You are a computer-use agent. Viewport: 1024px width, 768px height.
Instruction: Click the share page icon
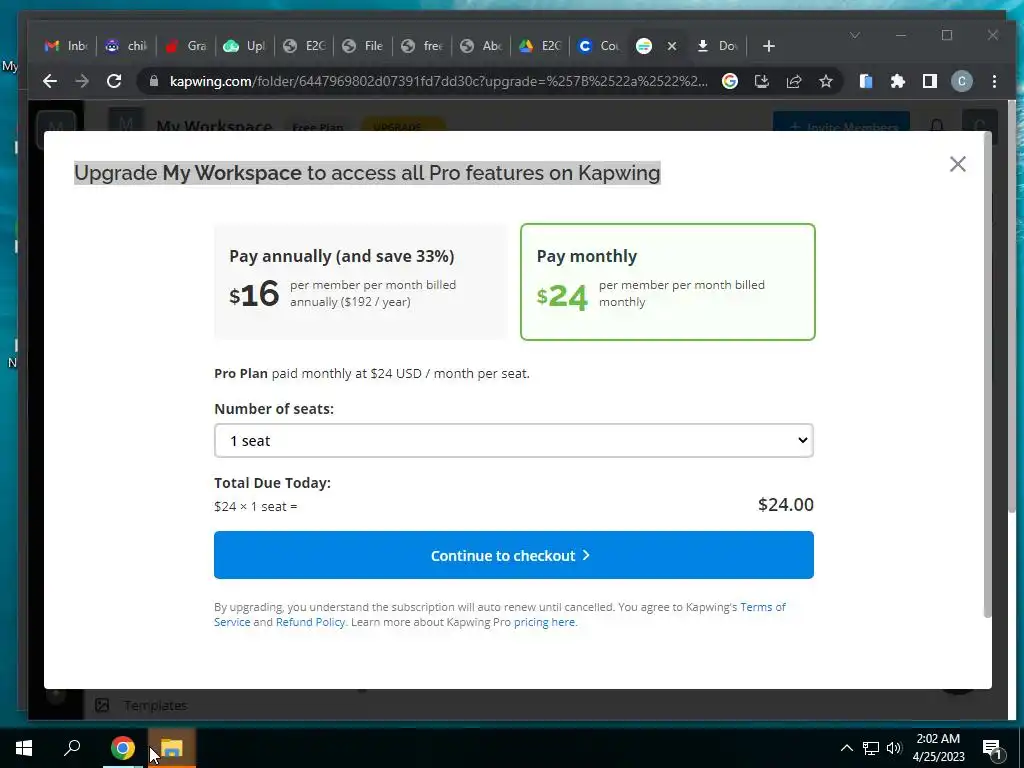point(793,81)
